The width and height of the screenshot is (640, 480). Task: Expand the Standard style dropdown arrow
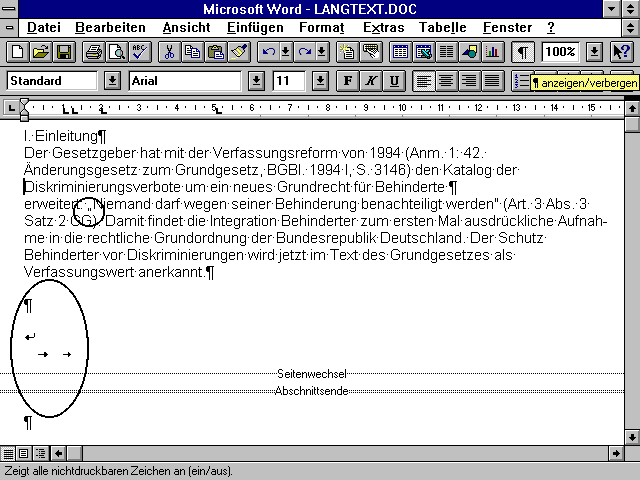tap(112, 81)
